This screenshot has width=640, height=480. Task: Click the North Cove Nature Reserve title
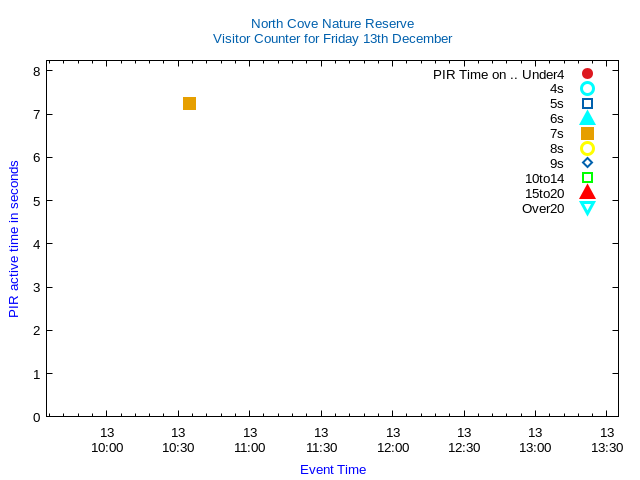point(332,23)
